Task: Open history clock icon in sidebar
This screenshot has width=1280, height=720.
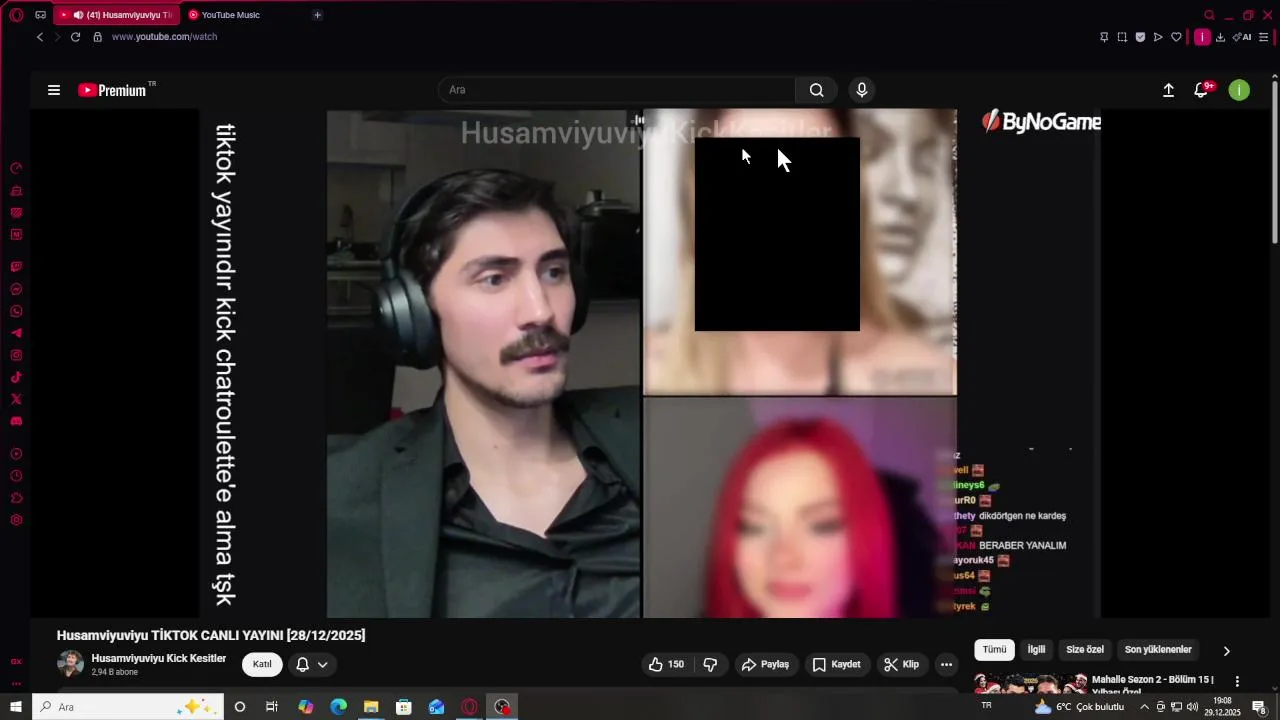Action: [16, 476]
